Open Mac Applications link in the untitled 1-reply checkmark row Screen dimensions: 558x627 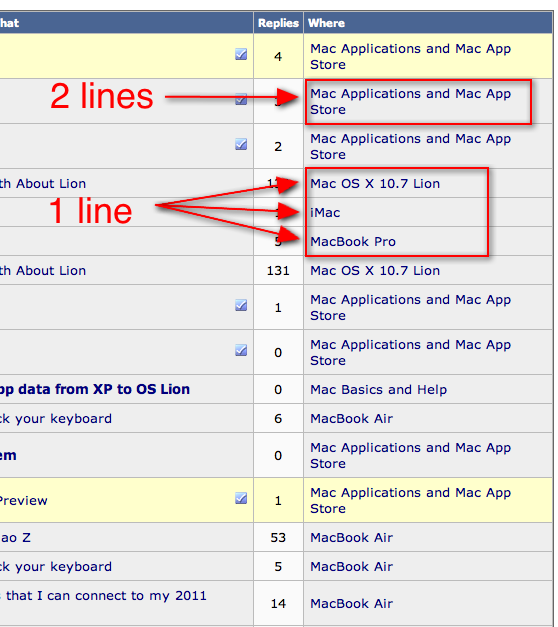pyautogui.click(x=410, y=308)
